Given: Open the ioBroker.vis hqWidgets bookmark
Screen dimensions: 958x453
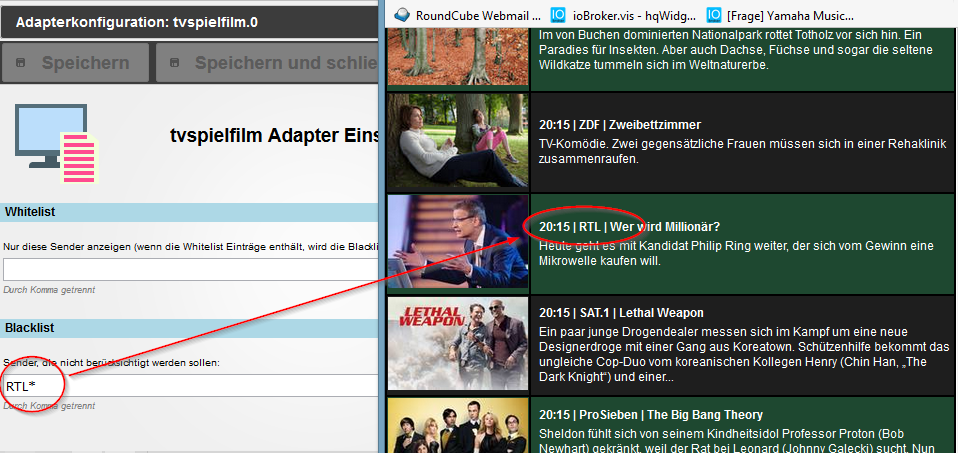Looking at the screenshot, I should 624,15.
